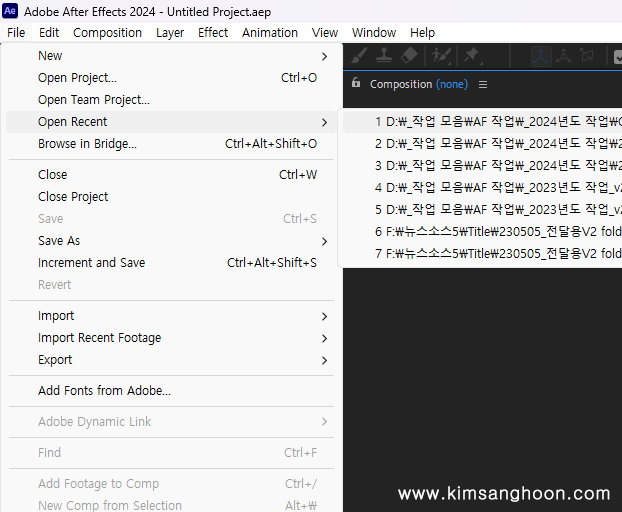Switch to World Axis mode

tap(563, 56)
